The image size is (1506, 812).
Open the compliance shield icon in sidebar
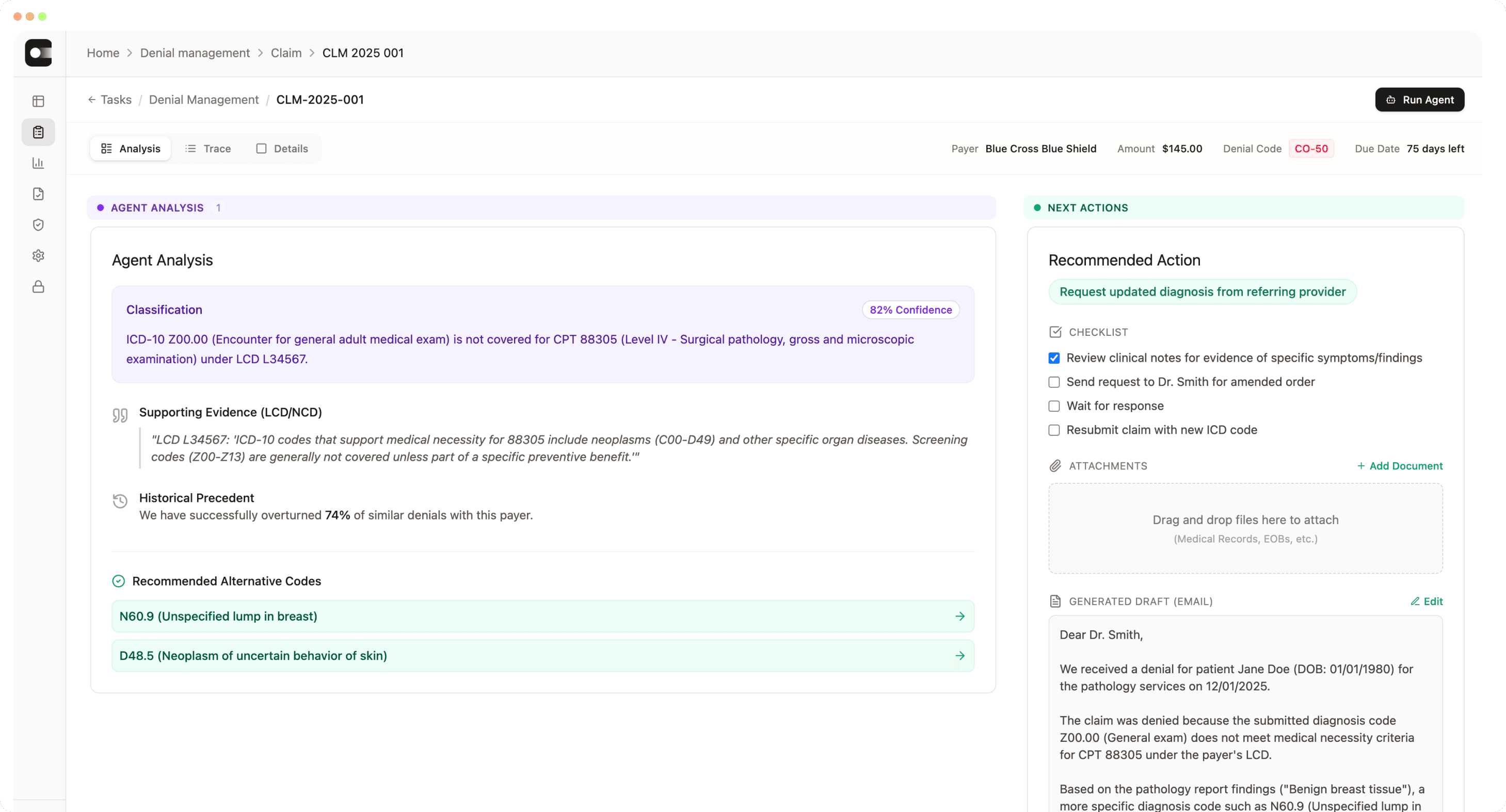point(38,224)
